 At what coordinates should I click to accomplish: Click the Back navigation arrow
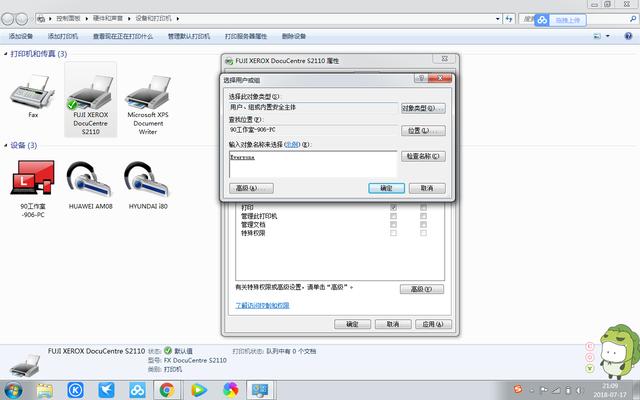(x=8, y=18)
